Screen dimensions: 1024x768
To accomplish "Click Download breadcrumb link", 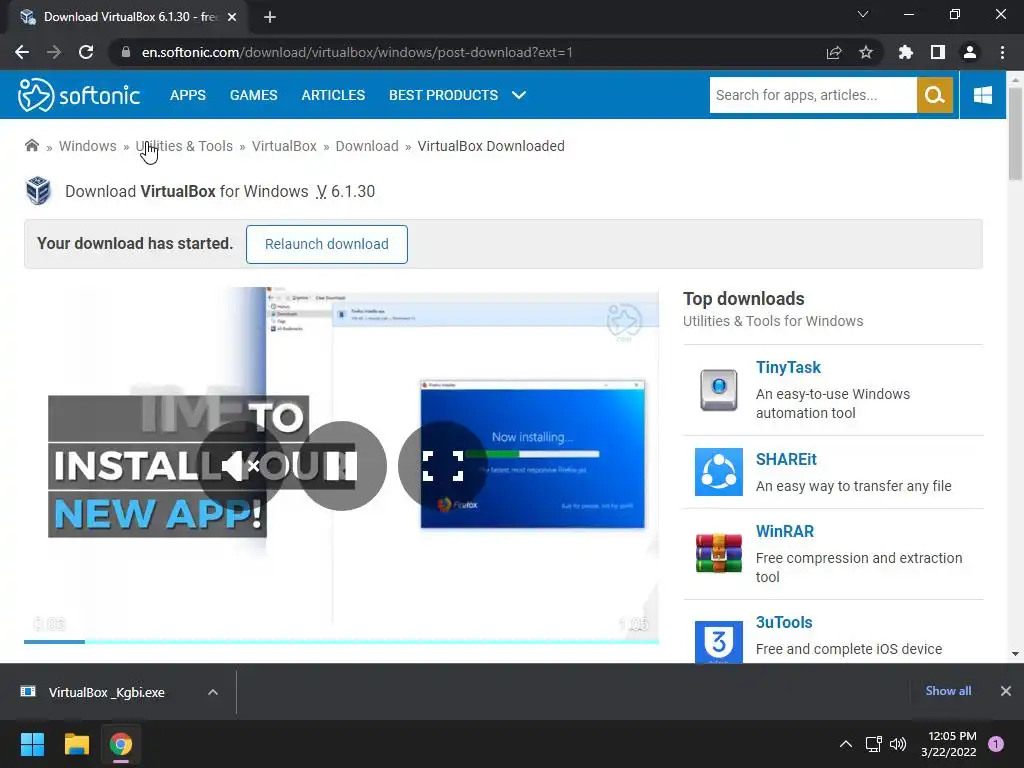I will pyautogui.click(x=367, y=146).
